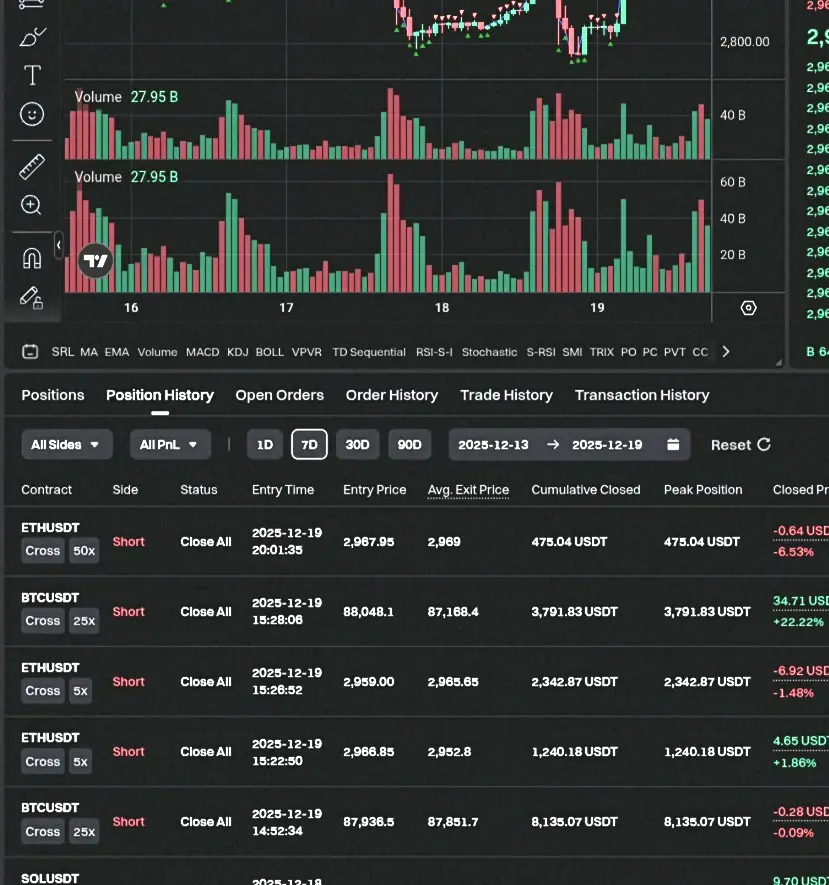The width and height of the screenshot is (829, 885).
Task: Reset the position history filters
Action: click(740, 445)
